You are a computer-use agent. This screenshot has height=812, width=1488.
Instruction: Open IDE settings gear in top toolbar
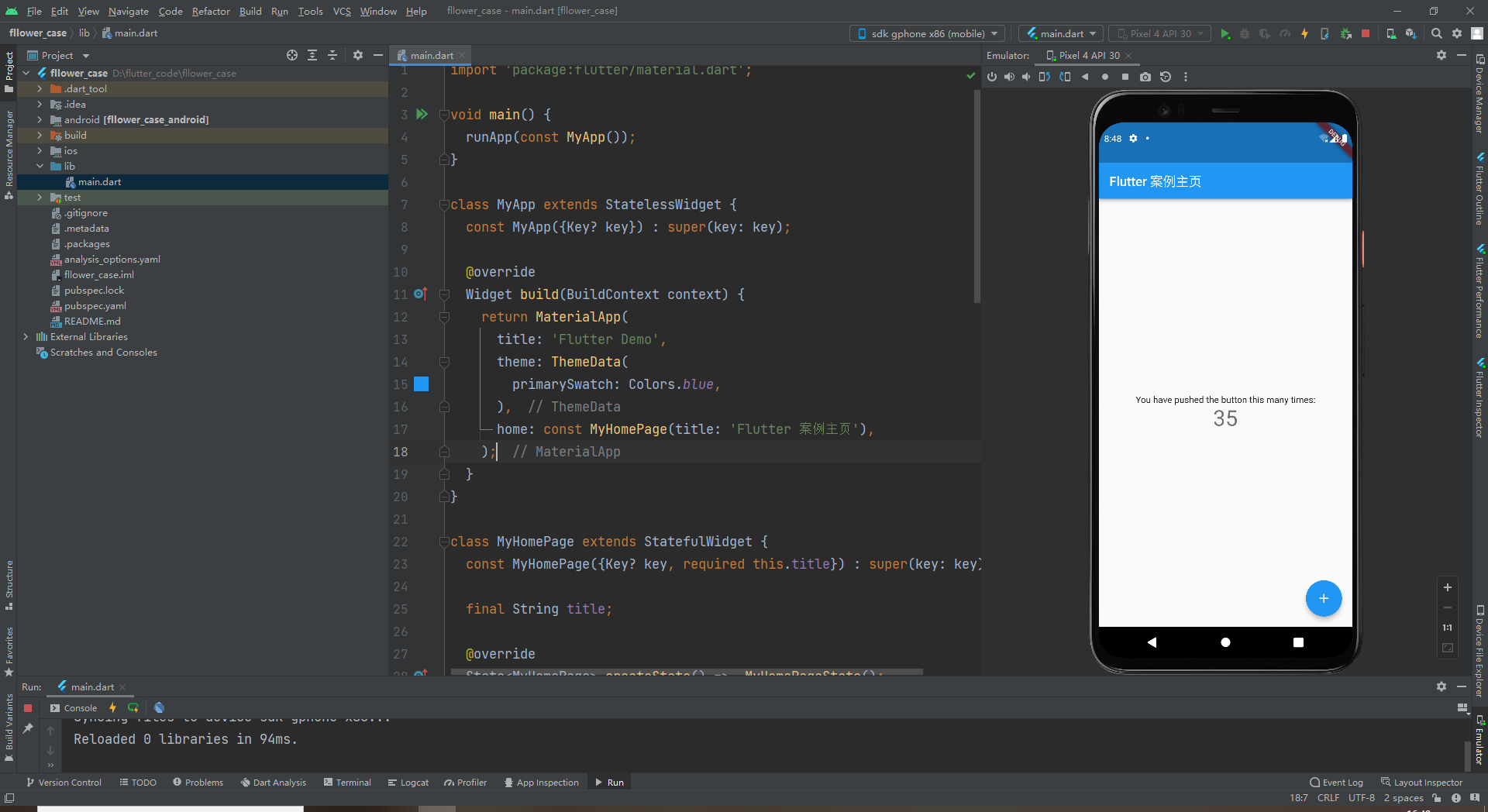1457,33
